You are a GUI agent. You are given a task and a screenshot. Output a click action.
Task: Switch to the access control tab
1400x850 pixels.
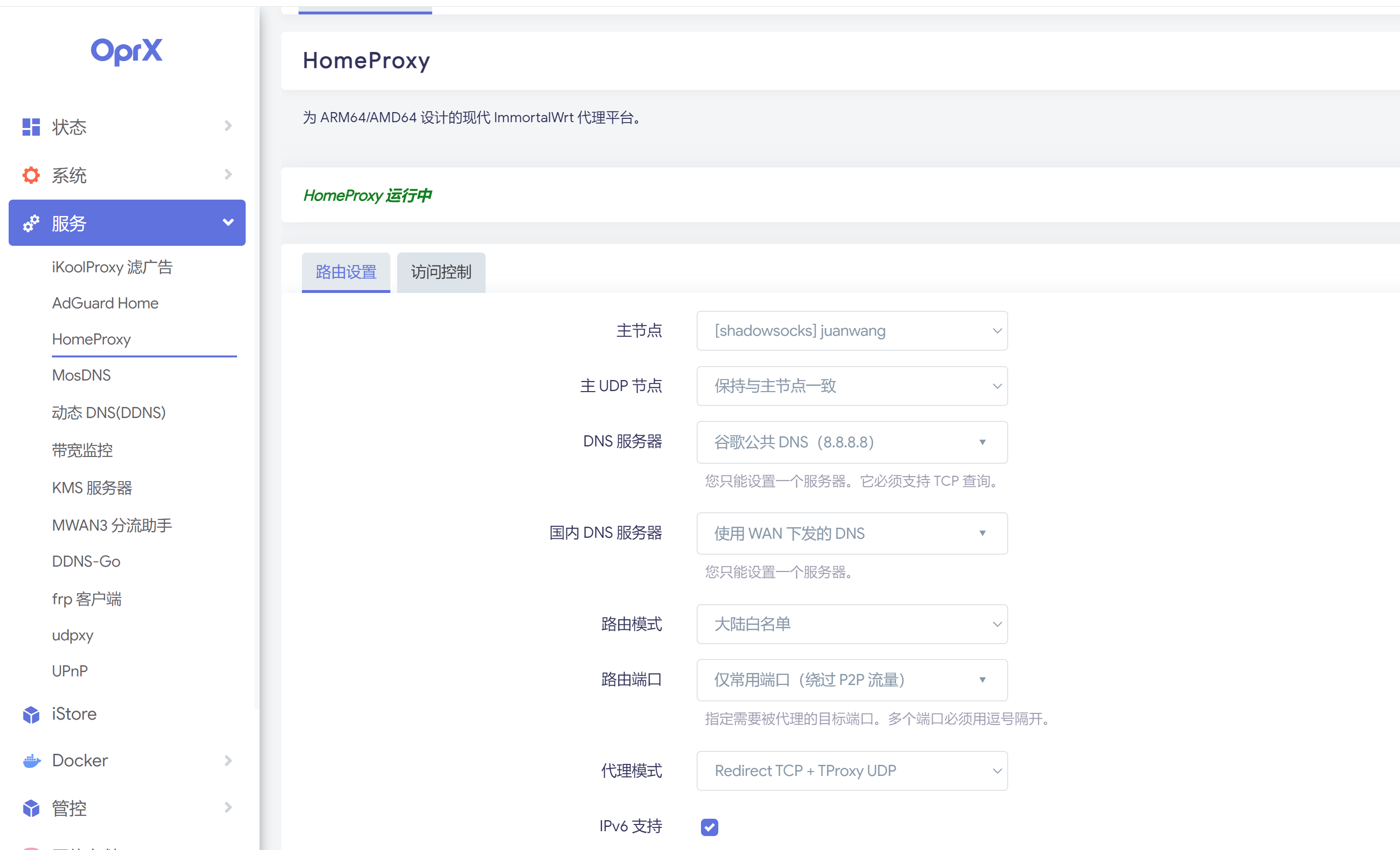(x=441, y=272)
